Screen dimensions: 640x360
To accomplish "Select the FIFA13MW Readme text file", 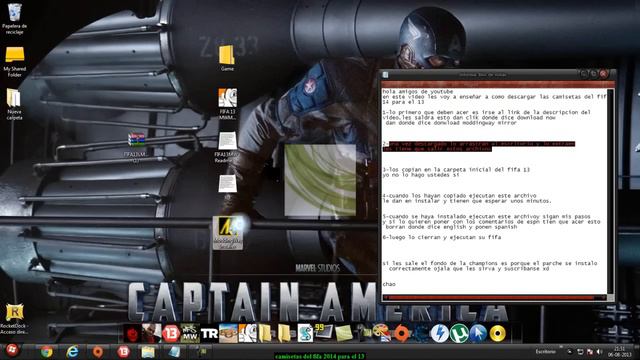I will coord(227,147).
